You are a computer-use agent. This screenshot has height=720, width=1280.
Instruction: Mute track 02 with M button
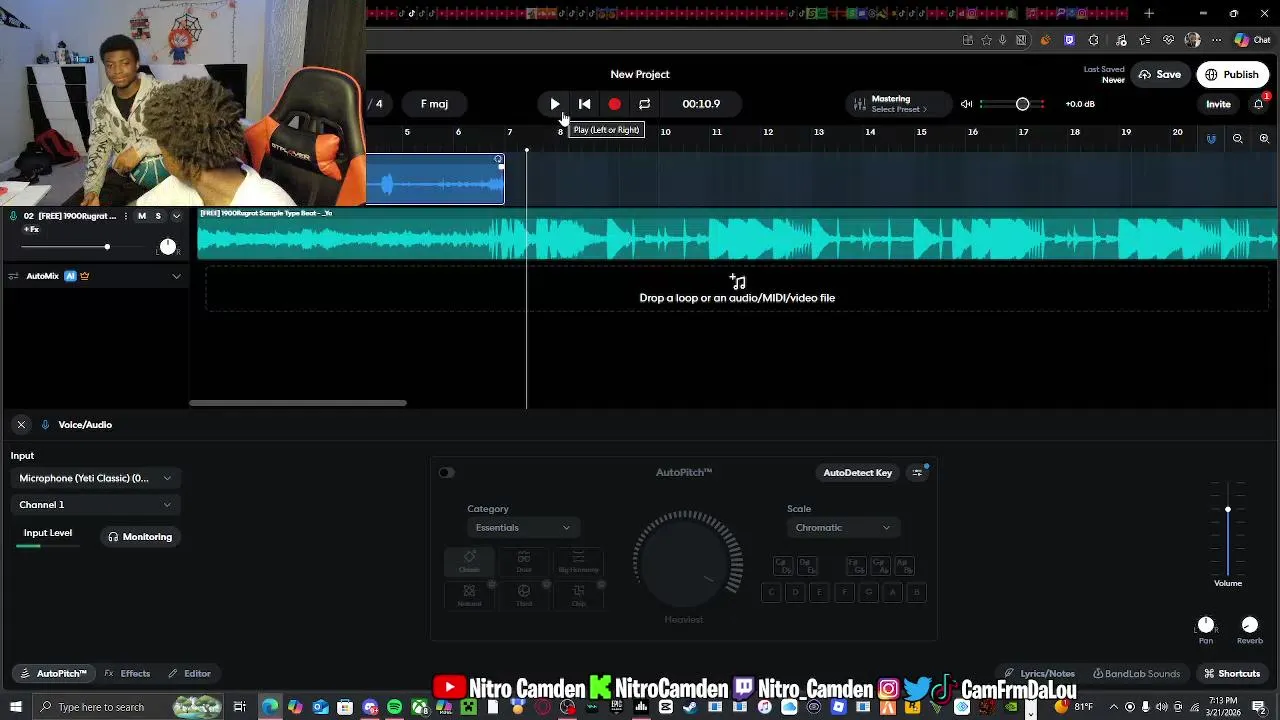tap(142, 216)
